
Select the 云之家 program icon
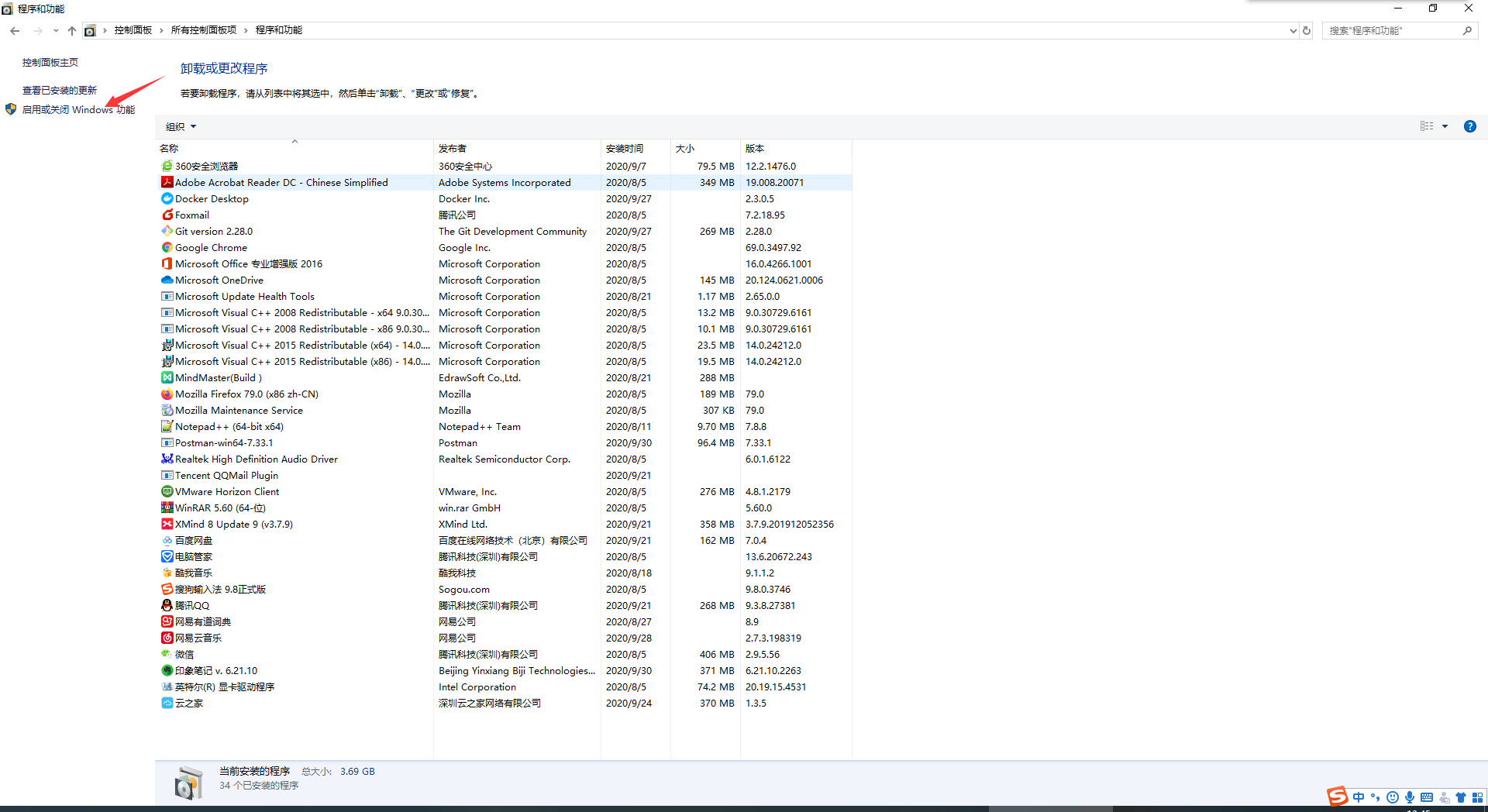point(167,703)
